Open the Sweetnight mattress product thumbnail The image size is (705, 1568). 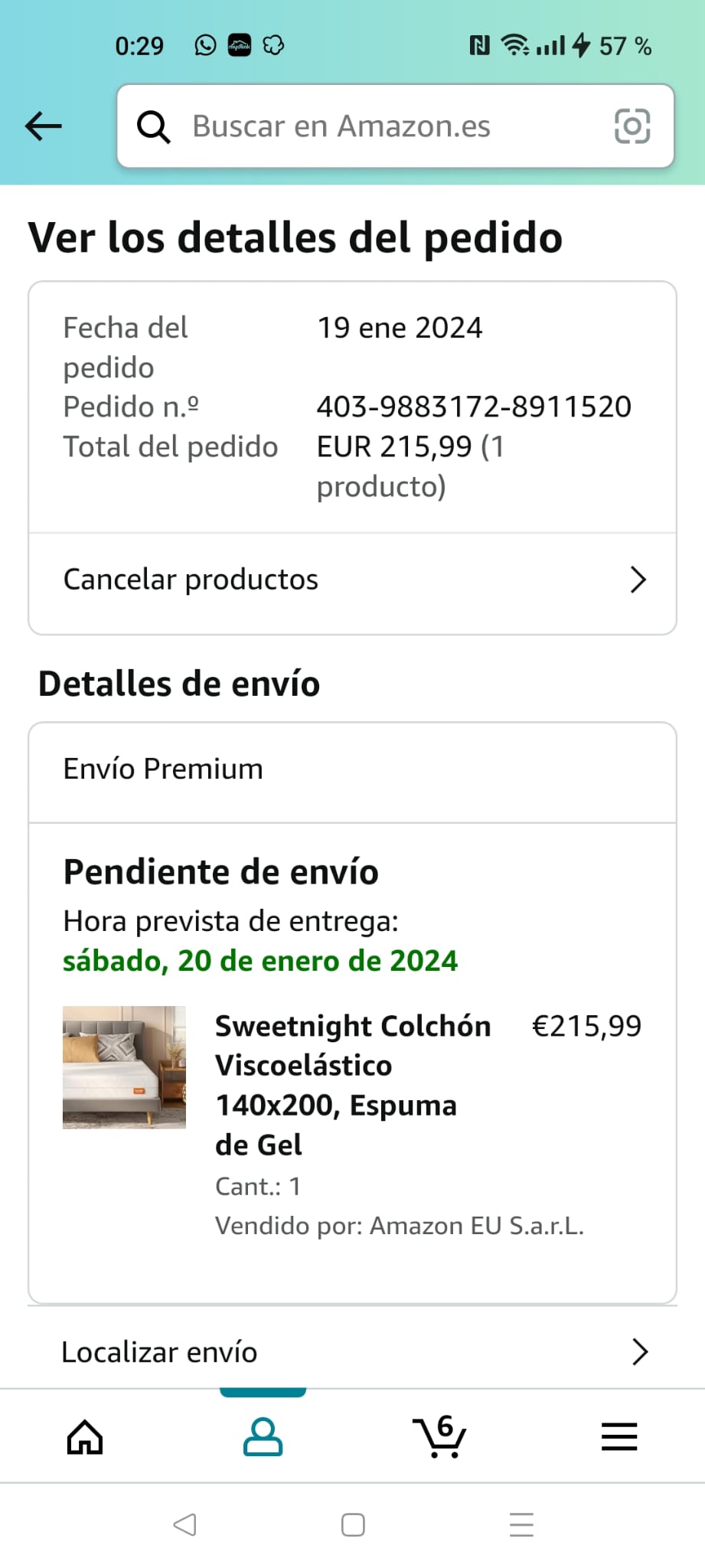click(x=124, y=1067)
